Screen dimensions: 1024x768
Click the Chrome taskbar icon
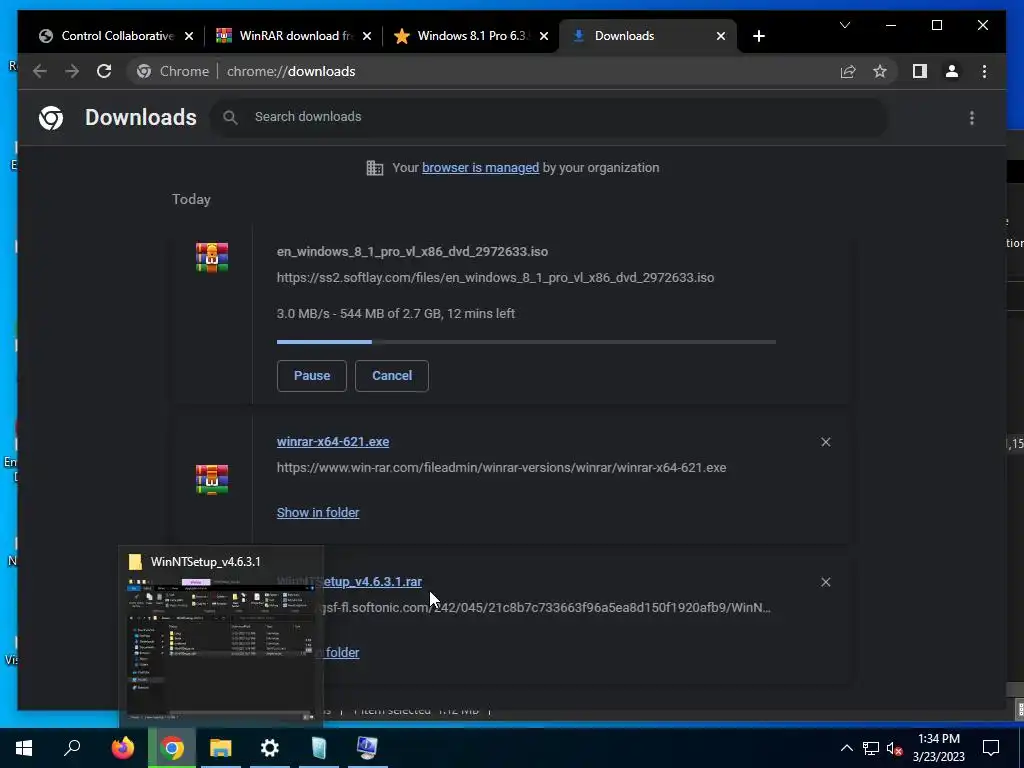pyautogui.click(x=172, y=748)
